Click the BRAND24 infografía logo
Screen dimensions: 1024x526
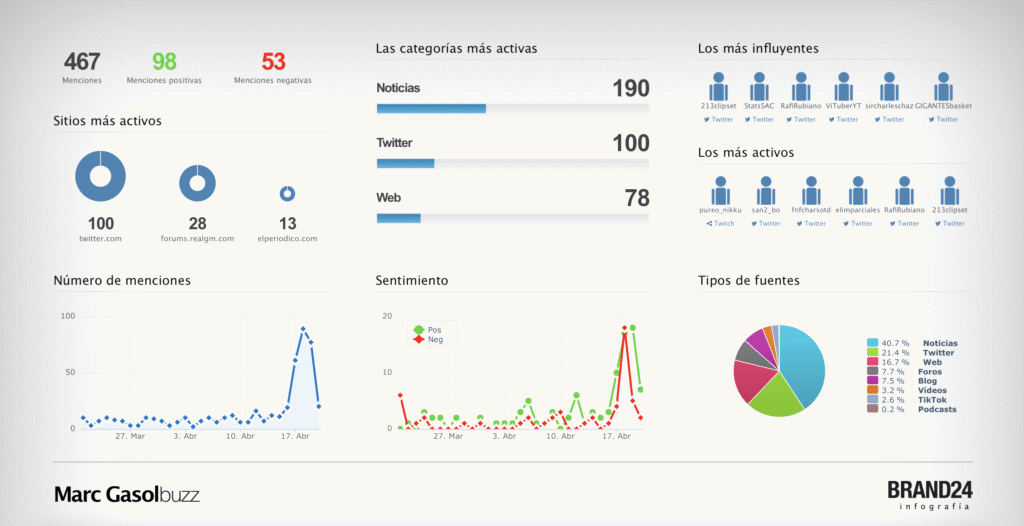coord(929,494)
